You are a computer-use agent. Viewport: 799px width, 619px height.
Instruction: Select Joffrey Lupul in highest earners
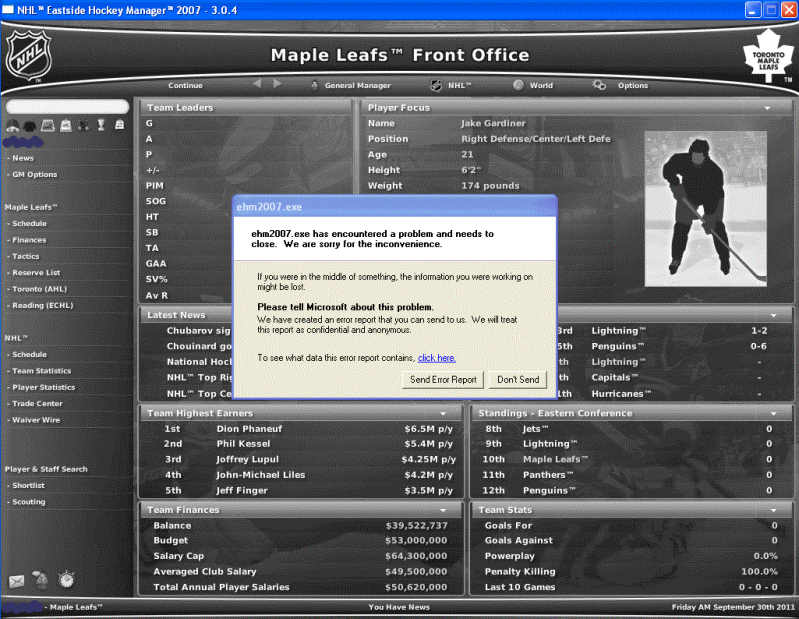247,460
